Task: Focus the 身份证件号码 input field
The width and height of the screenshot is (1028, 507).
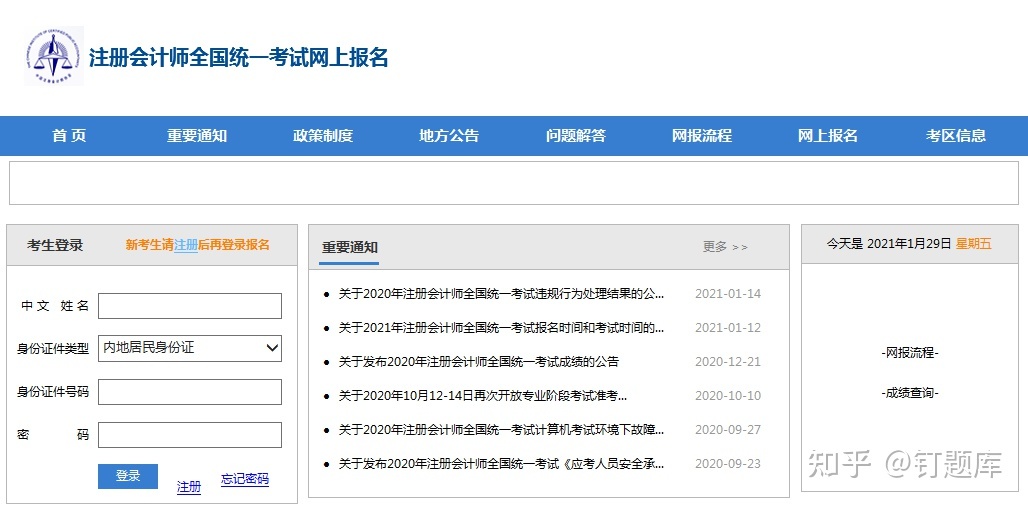Action: [x=190, y=392]
